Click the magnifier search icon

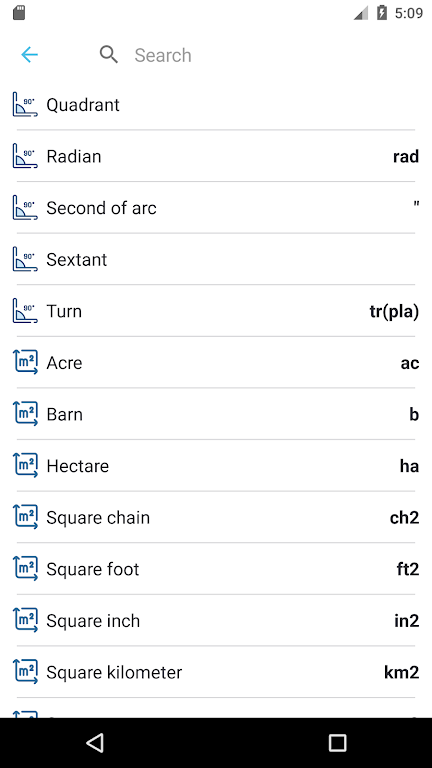click(109, 54)
